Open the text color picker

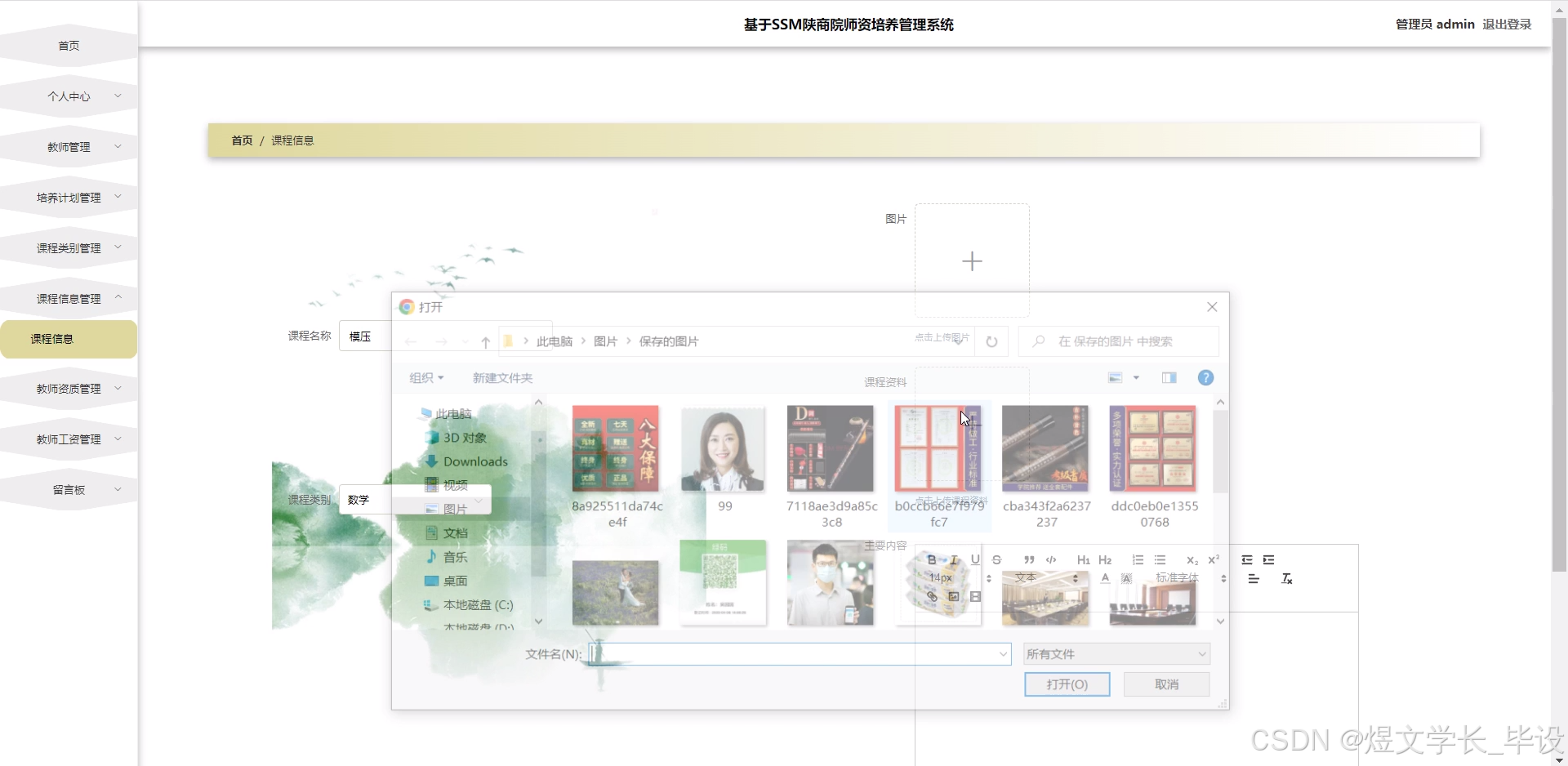(1105, 578)
